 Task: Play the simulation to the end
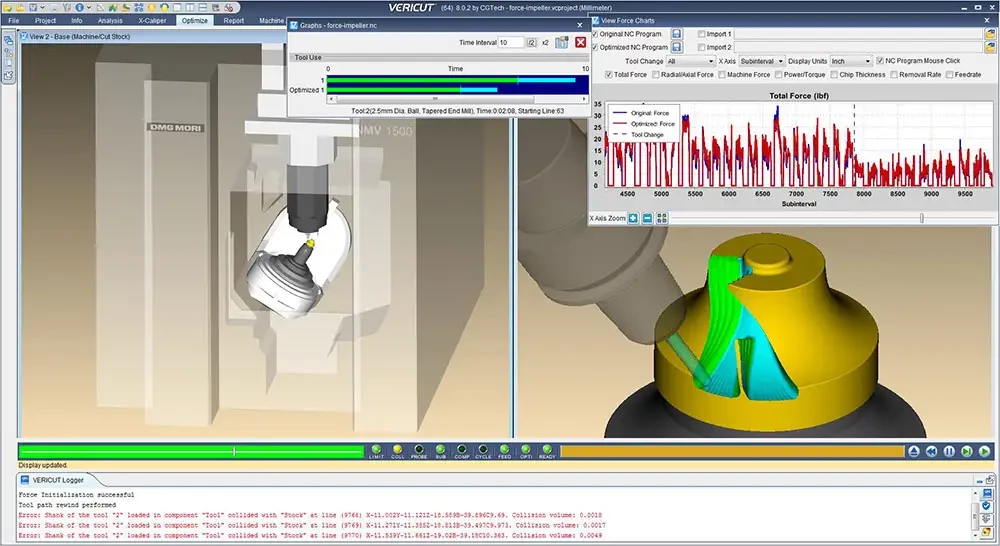[x=985, y=452]
